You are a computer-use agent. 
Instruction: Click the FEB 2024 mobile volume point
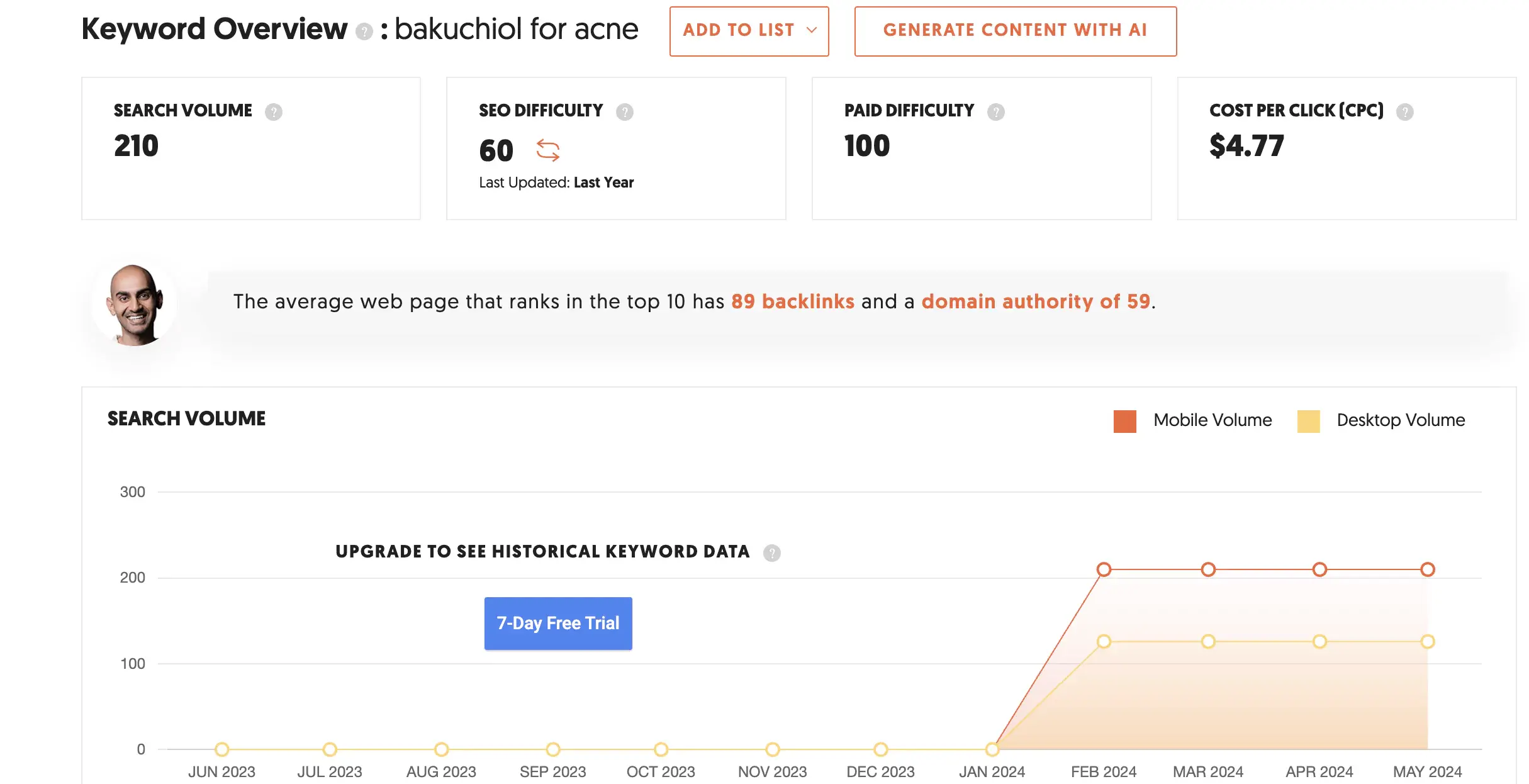coord(1104,569)
